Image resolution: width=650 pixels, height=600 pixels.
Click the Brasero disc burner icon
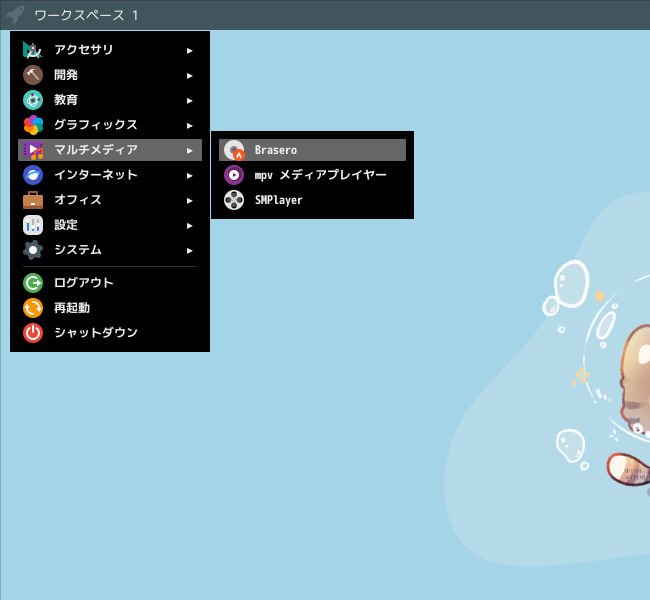point(234,150)
